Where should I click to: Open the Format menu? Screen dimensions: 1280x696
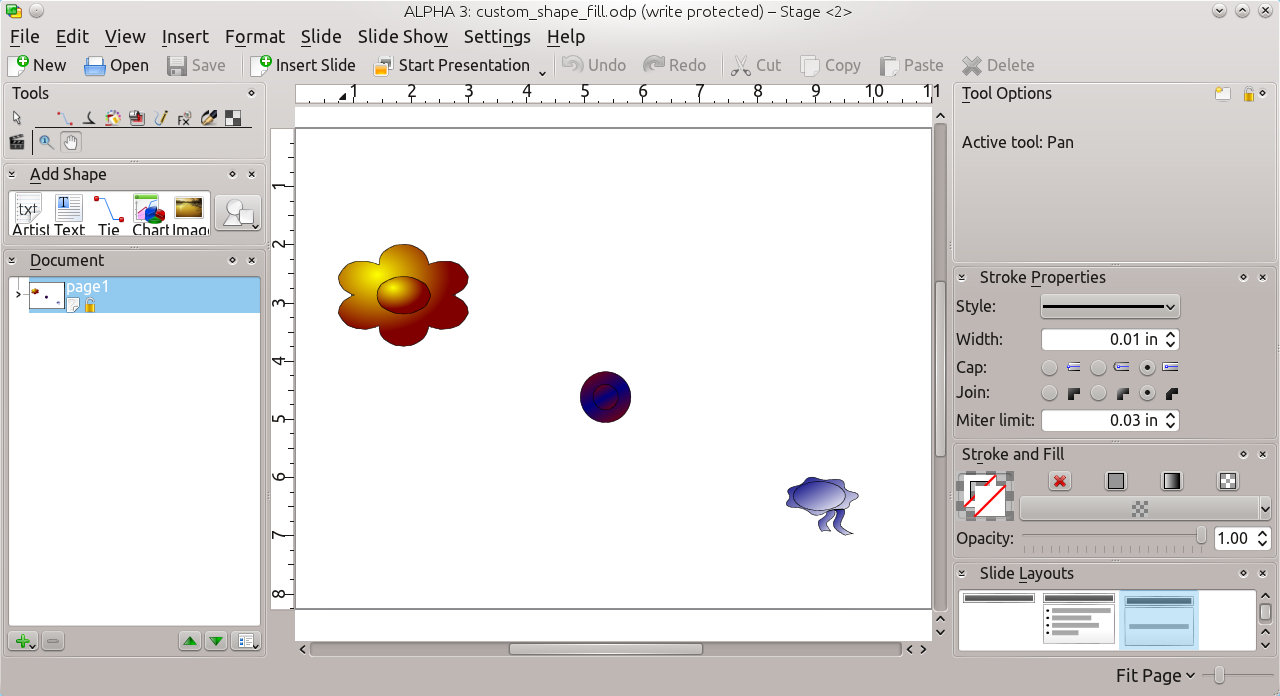254,37
